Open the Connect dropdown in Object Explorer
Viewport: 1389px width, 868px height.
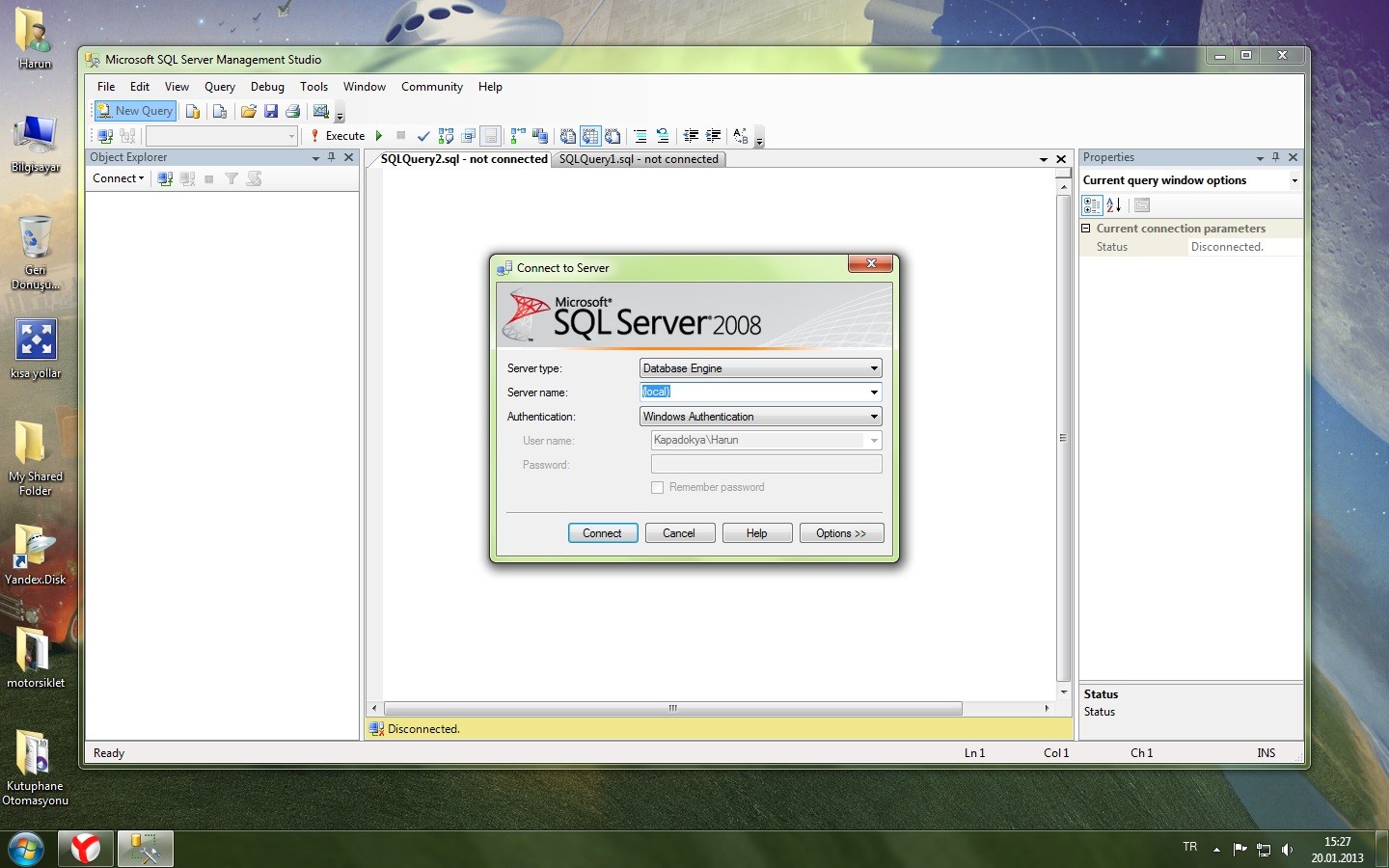pos(118,178)
